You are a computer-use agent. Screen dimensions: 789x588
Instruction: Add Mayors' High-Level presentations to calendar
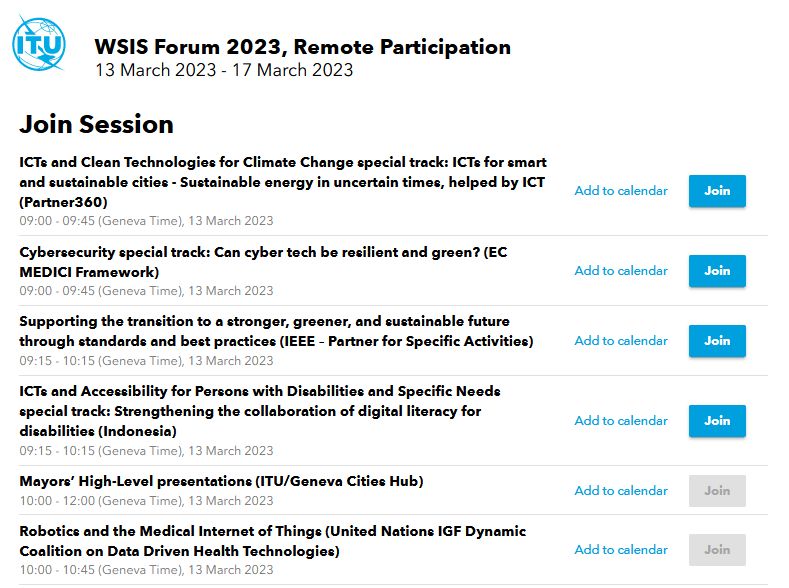pos(621,490)
